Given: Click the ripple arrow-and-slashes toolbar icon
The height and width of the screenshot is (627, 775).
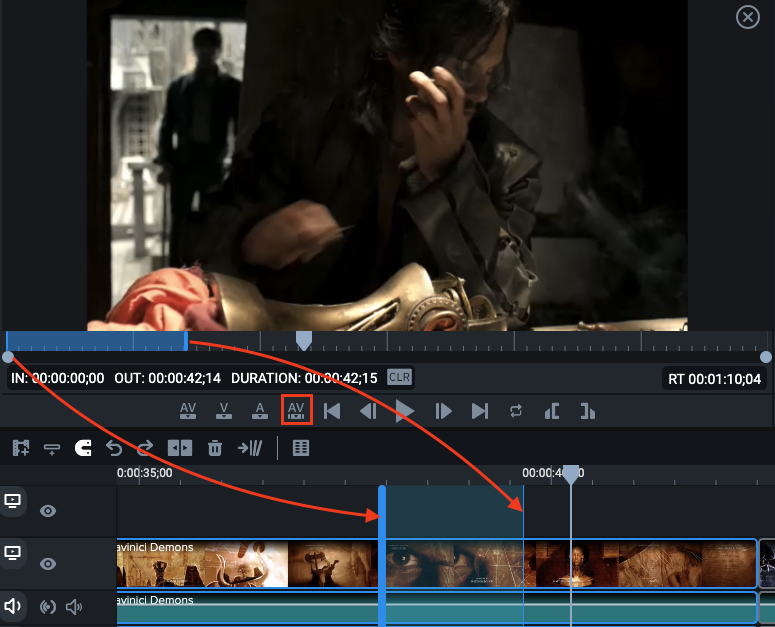Looking at the screenshot, I should (x=250, y=448).
